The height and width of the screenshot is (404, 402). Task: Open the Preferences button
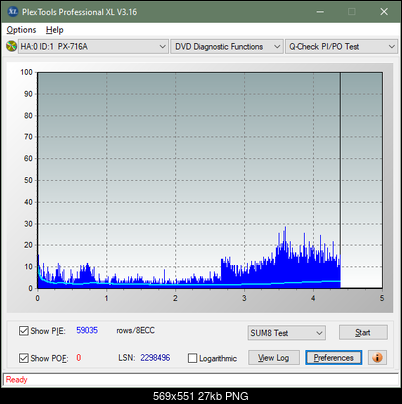[x=334, y=358]
